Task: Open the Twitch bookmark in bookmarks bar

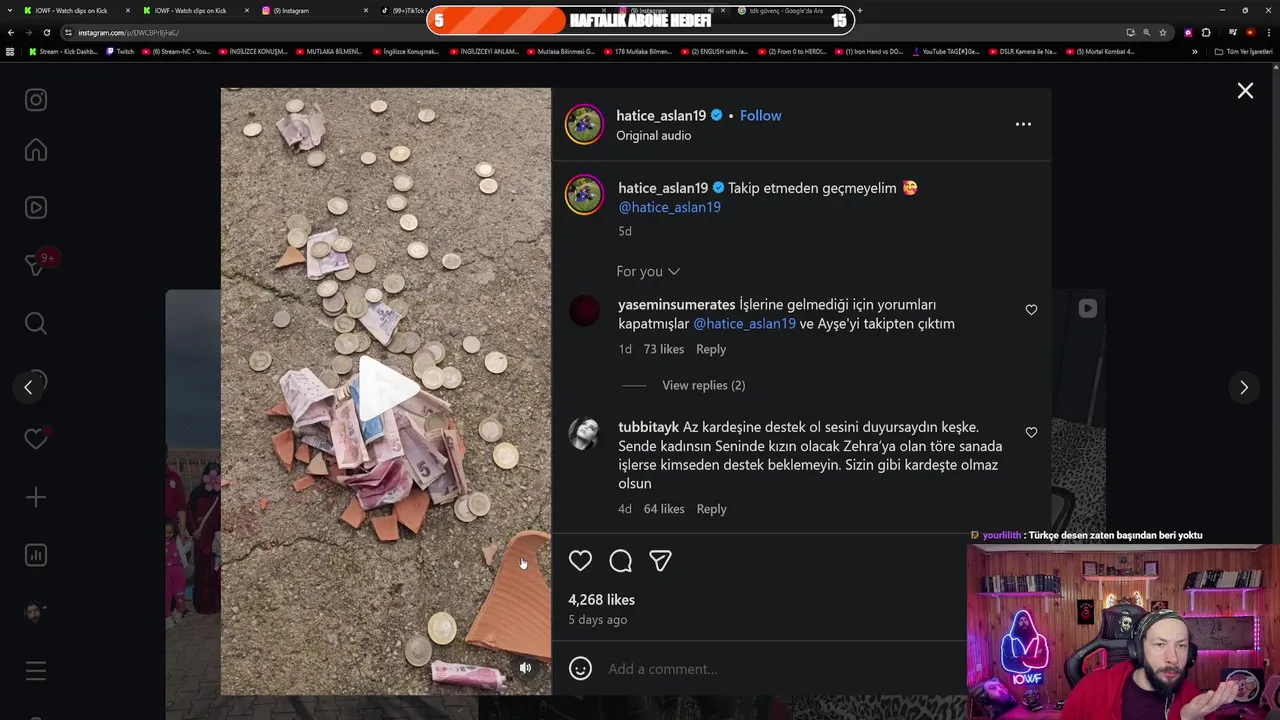Action: coord(119,51)
